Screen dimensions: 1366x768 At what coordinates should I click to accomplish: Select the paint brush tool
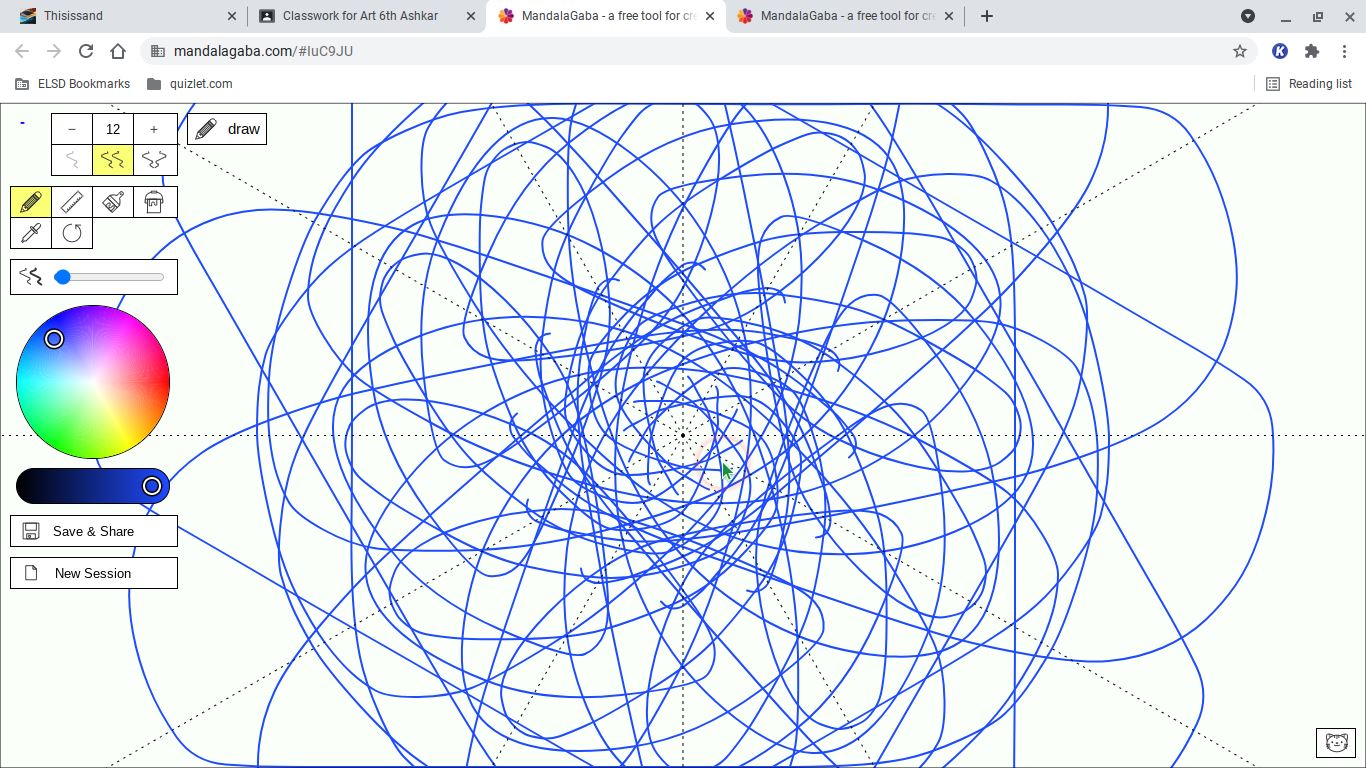click(113, 202)
